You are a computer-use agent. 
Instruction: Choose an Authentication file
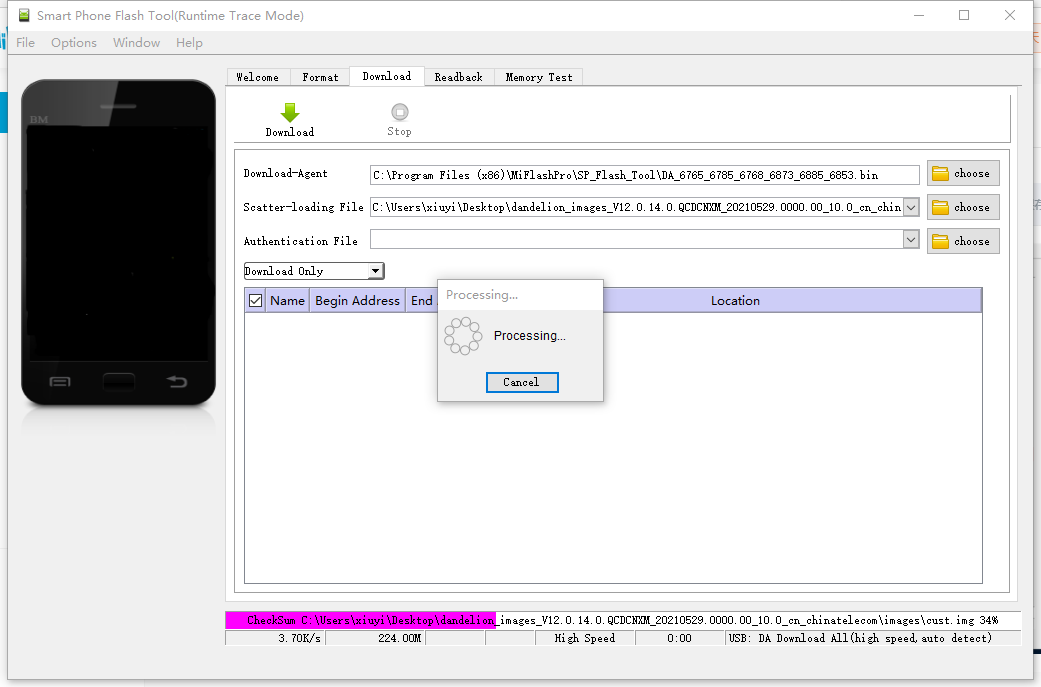click(x=963, y=241)
